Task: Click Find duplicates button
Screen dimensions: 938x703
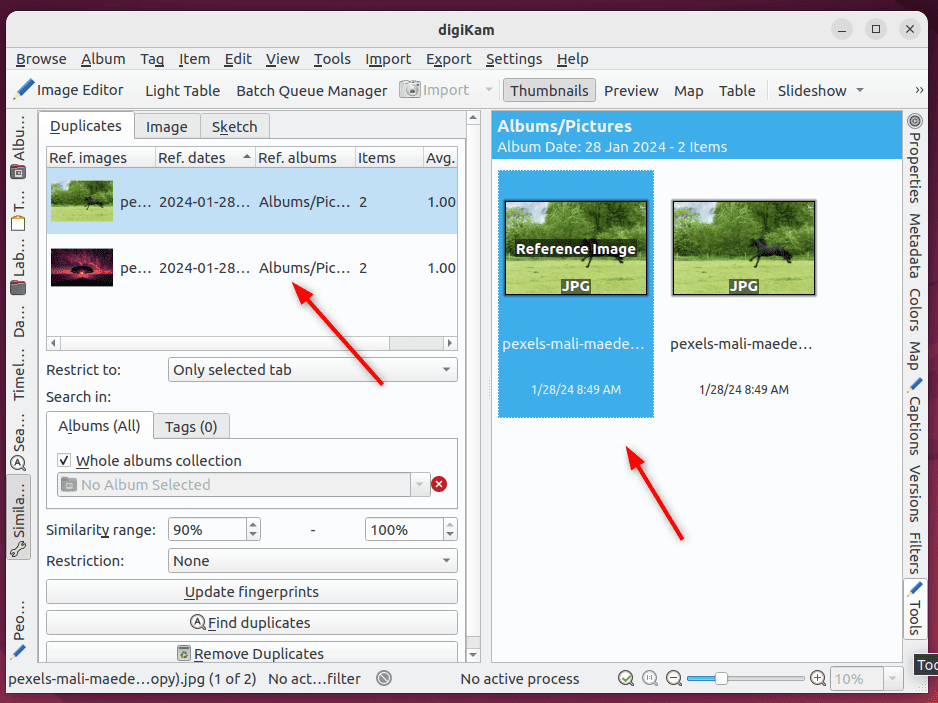Action: 252,623
